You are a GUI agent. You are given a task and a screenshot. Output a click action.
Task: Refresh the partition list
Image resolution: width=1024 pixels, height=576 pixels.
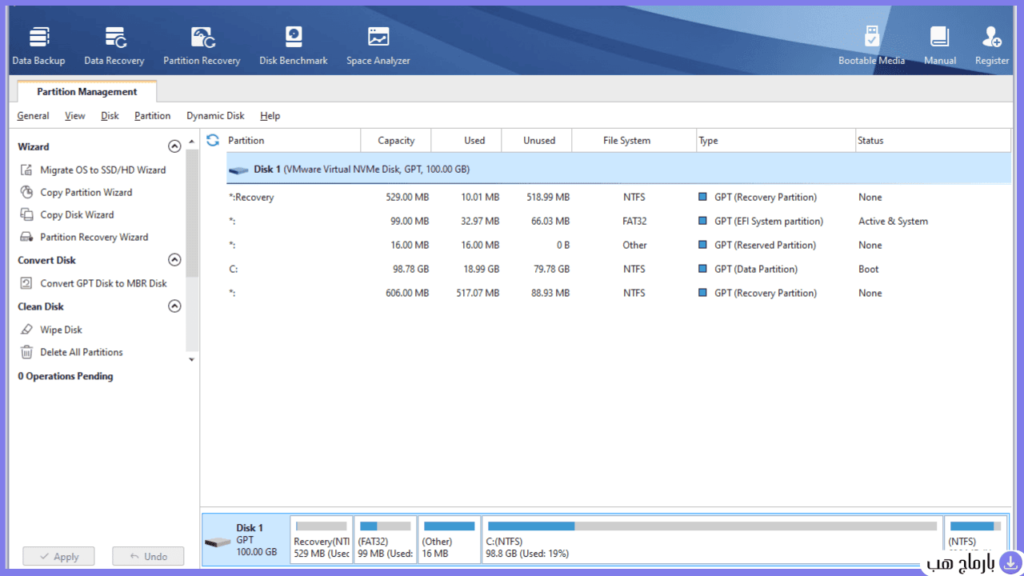coord(213,140)
